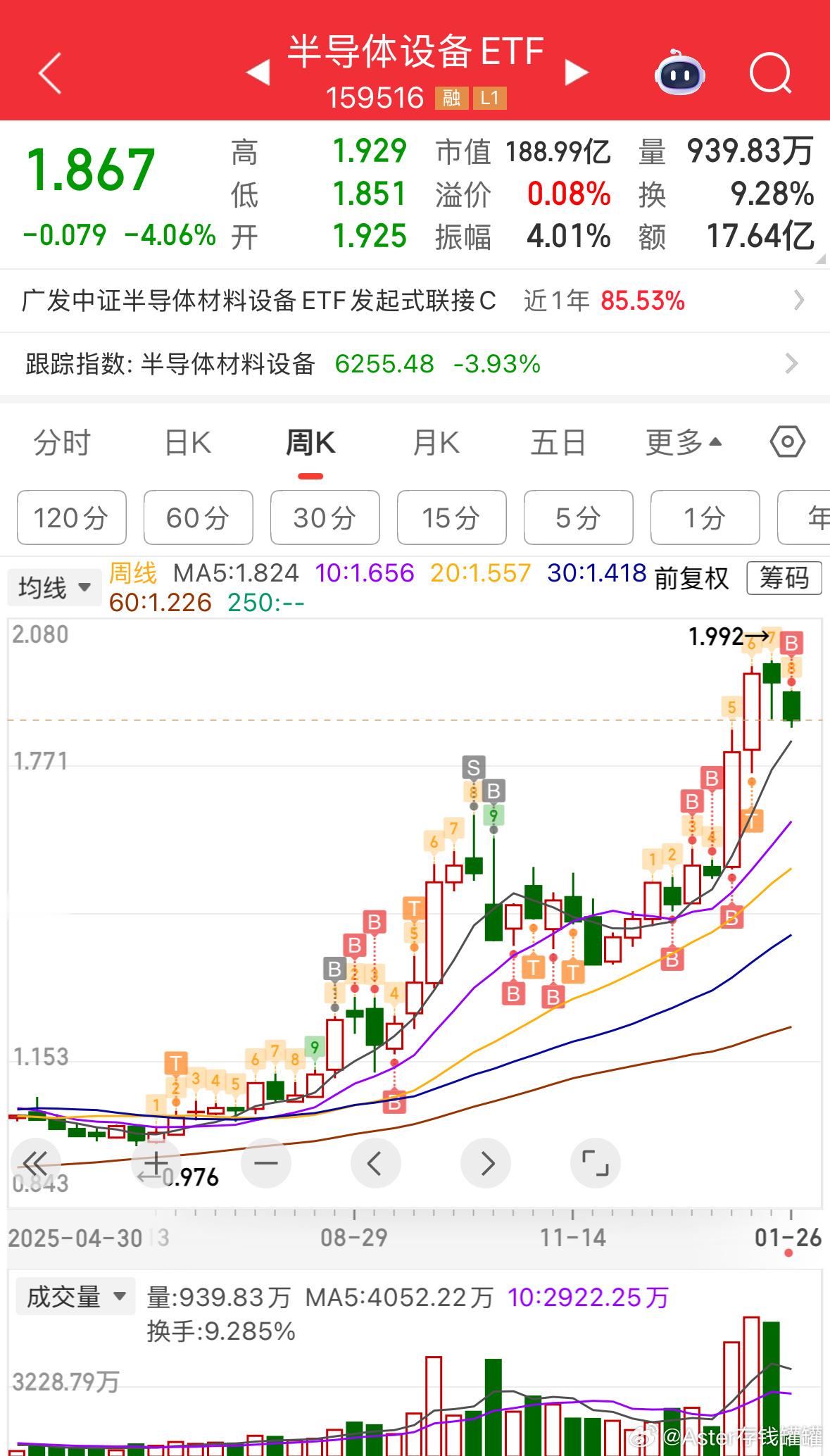The image size is (830, 1456).
Task: Tap the MA5:1.824 moving average label
Action: pyautogui.click(x=236, y=573)
